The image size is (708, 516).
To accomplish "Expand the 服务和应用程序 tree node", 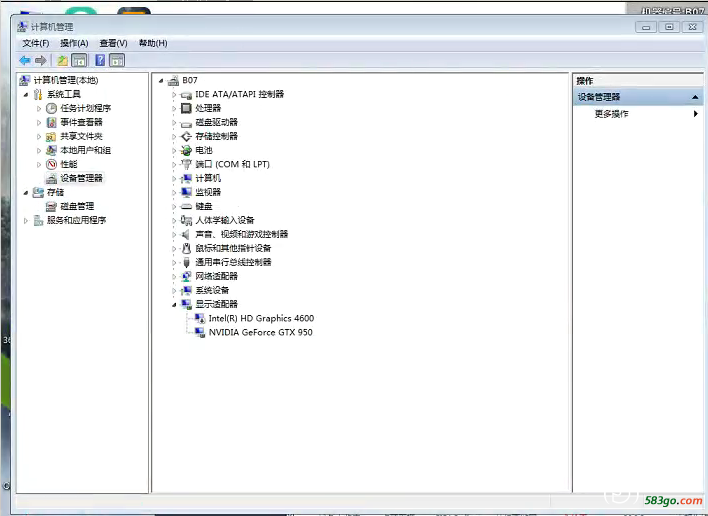I will (x=26, y=220).
